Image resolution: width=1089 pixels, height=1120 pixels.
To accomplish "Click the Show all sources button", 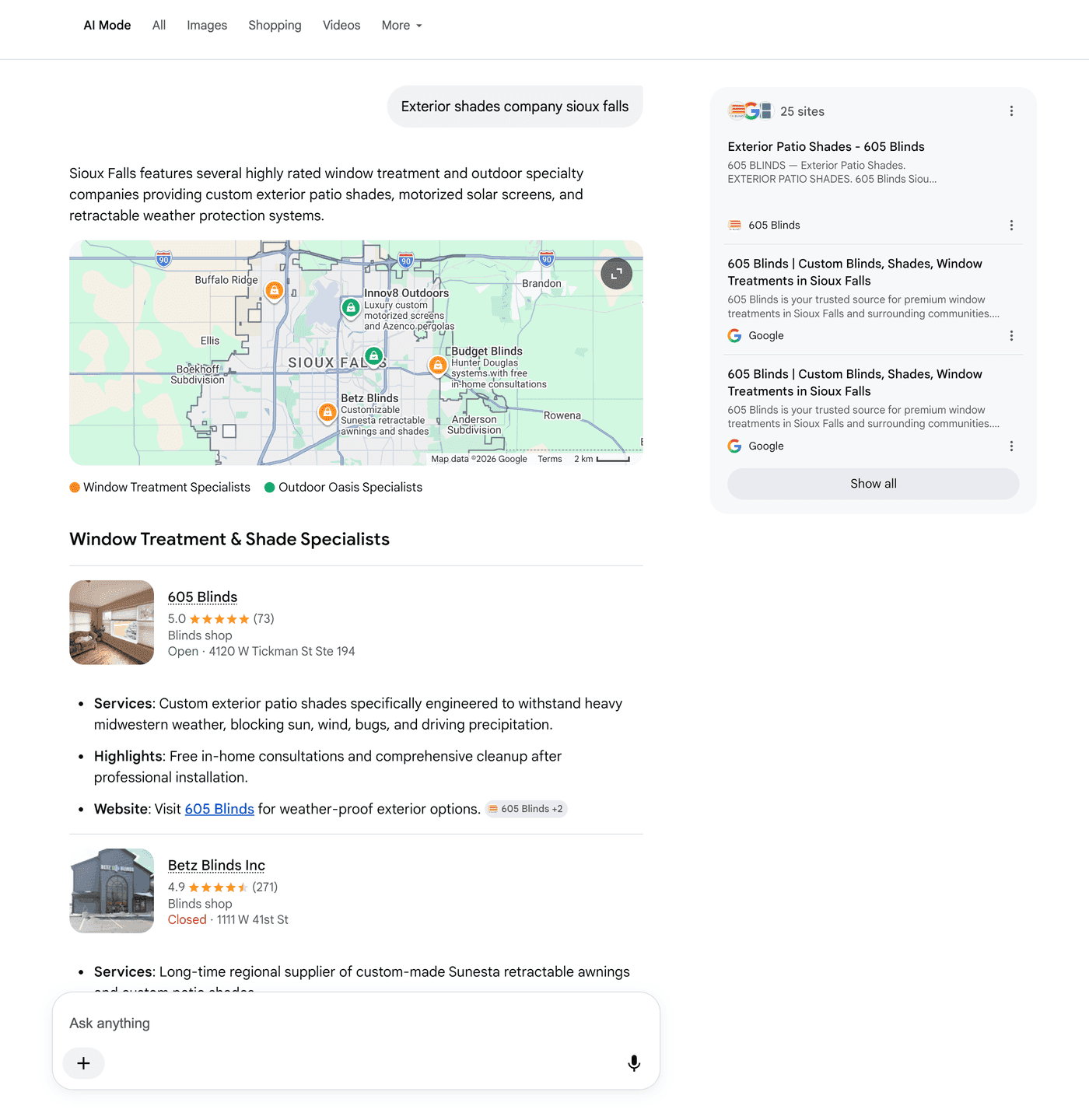I will click(x=873, y=484).
